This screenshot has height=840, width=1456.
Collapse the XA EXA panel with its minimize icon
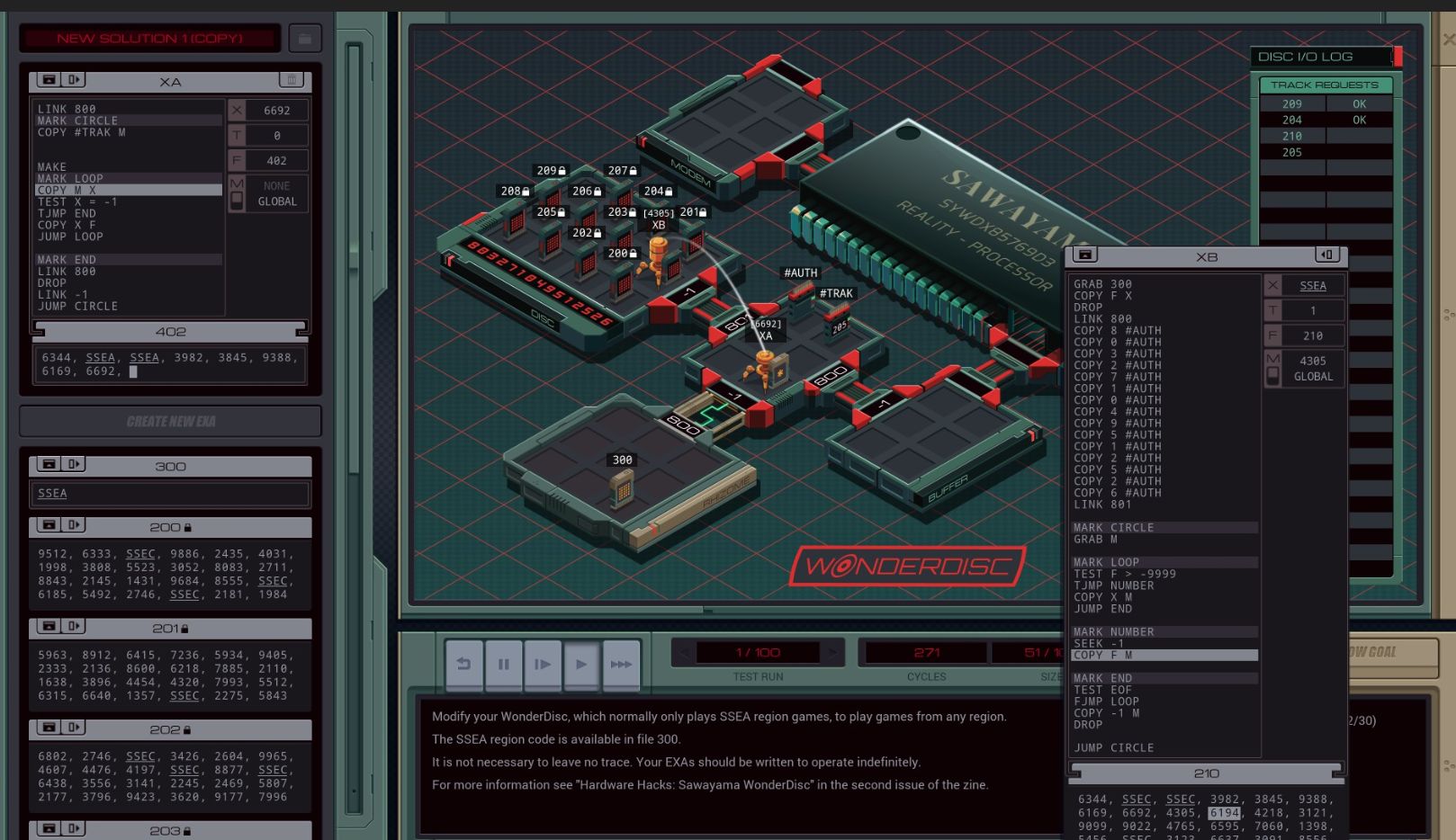49,80
